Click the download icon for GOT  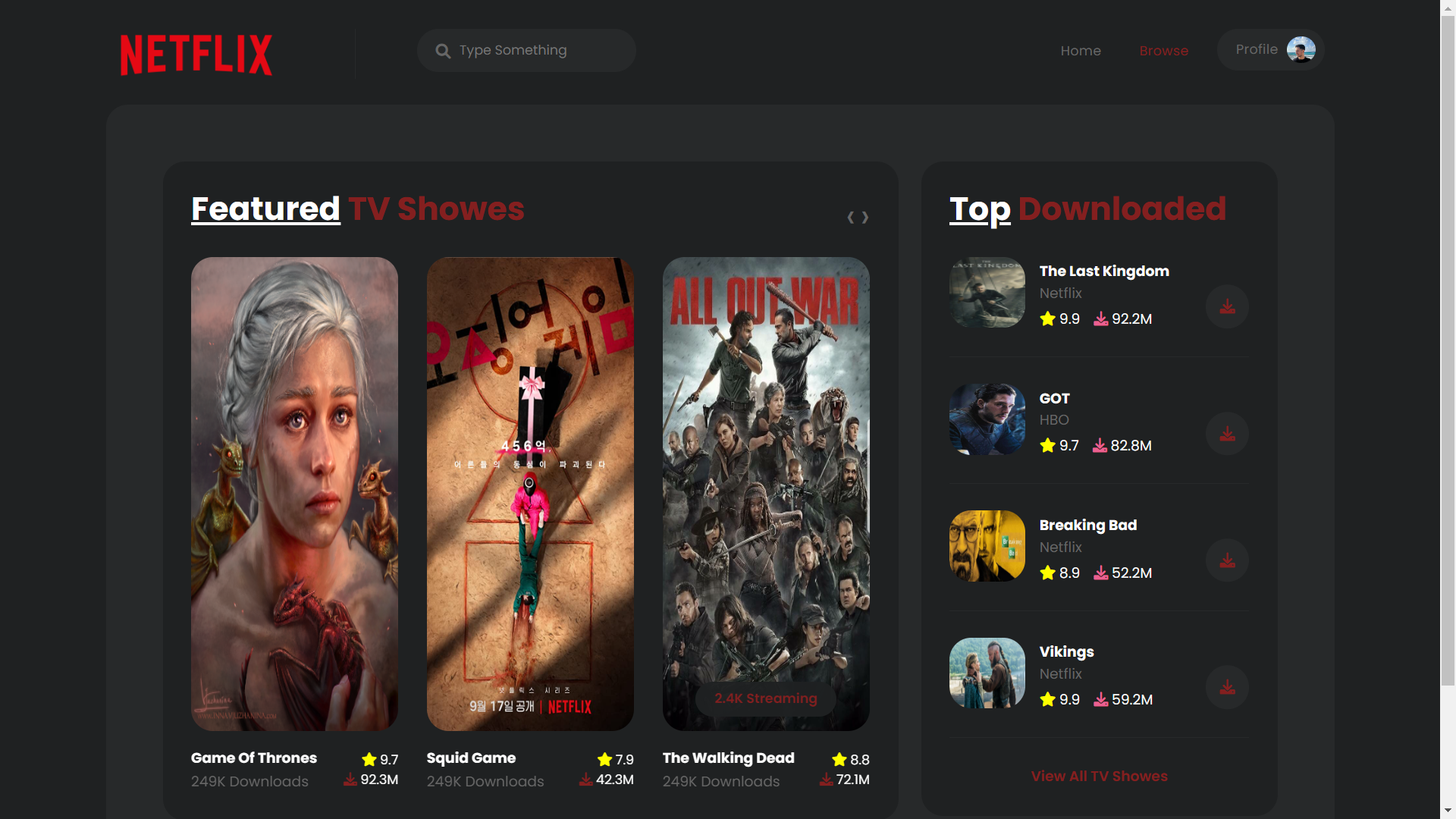coord(1227,434)
